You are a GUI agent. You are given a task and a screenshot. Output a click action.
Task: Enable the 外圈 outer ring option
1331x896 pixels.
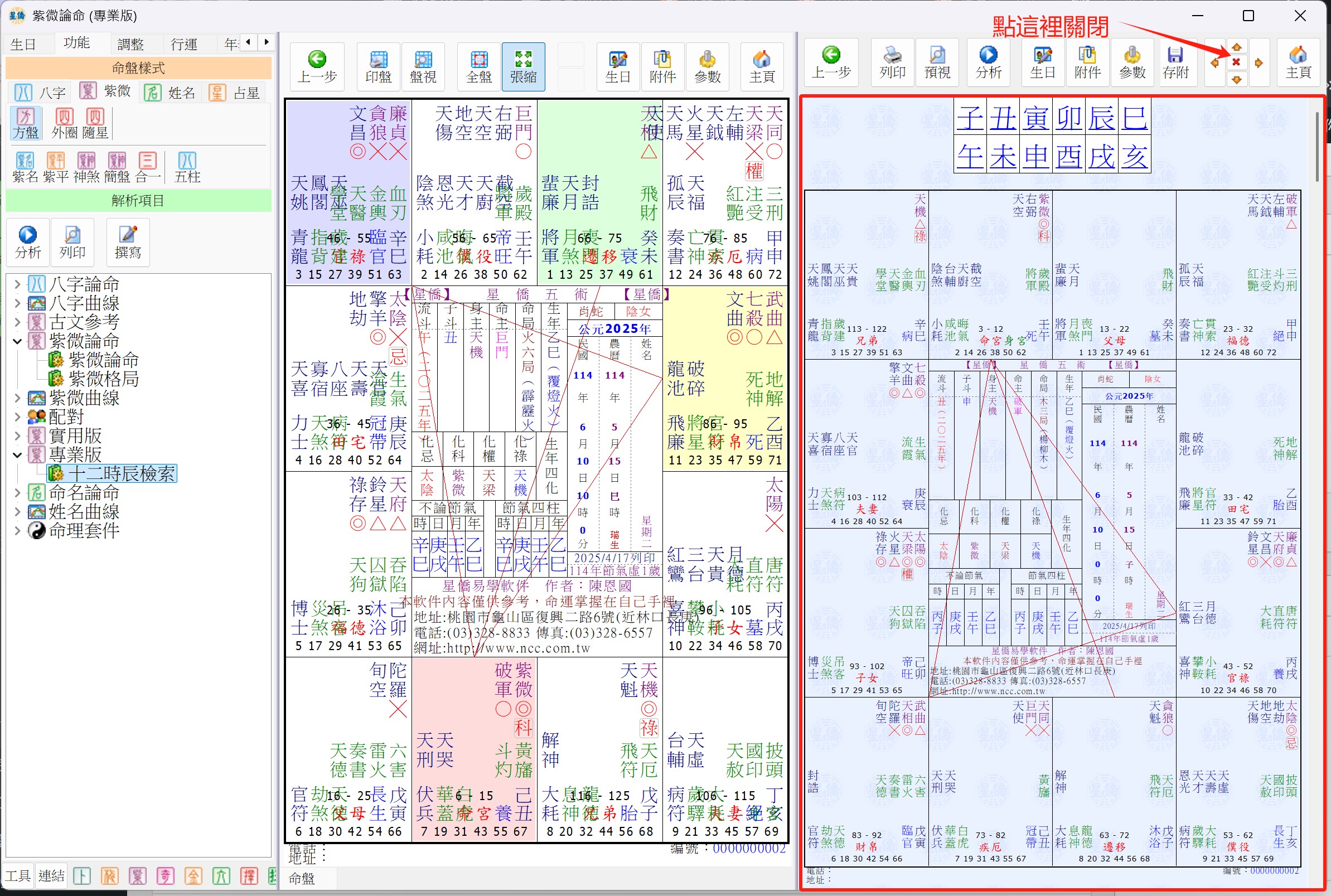tap(64, 123)
